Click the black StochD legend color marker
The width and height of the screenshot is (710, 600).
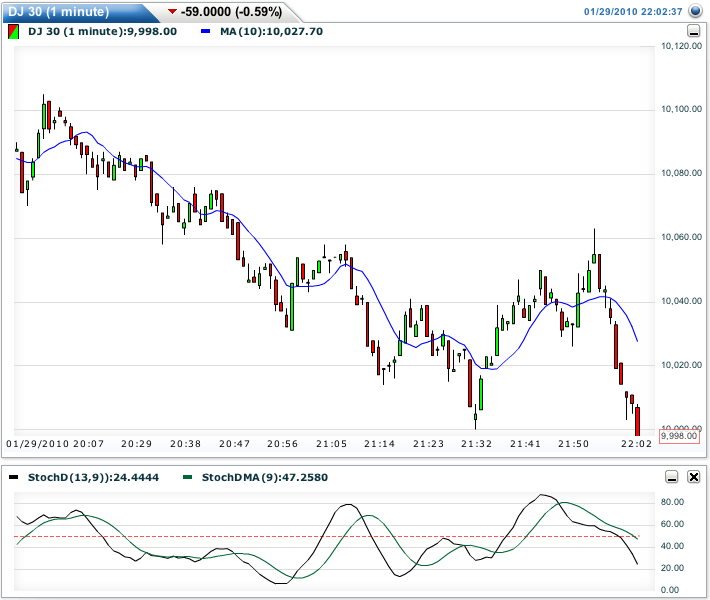pyautogui.click(x=13, y=477)
